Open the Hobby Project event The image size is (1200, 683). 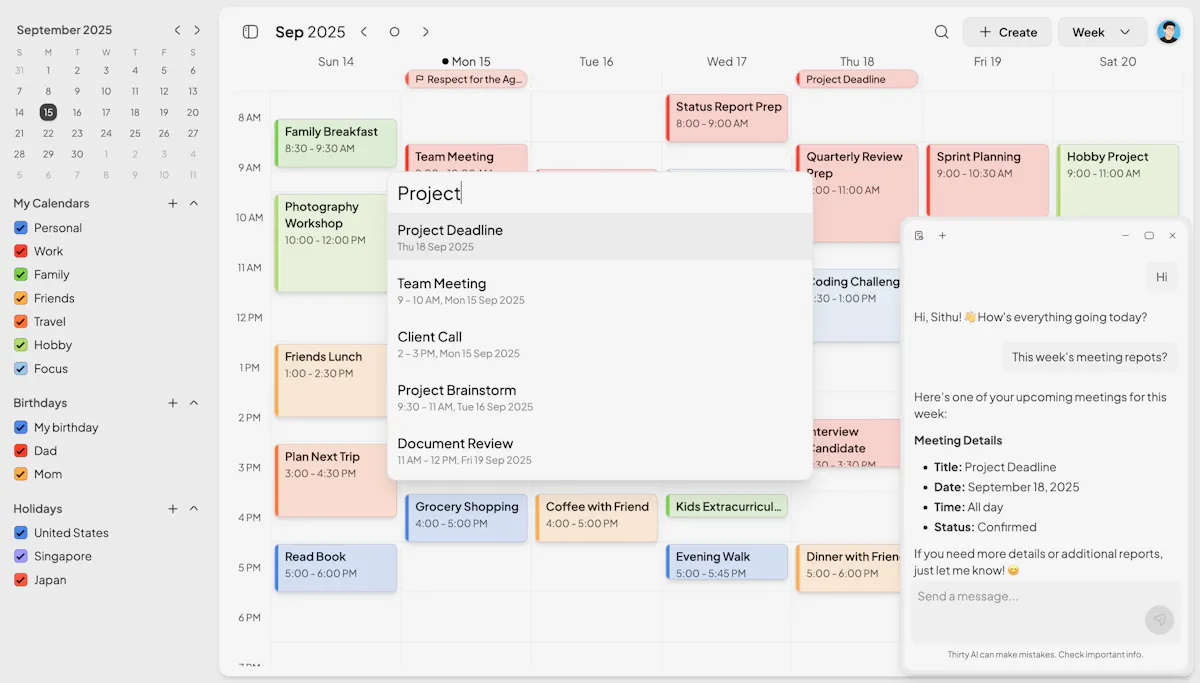coord(1118,180)
